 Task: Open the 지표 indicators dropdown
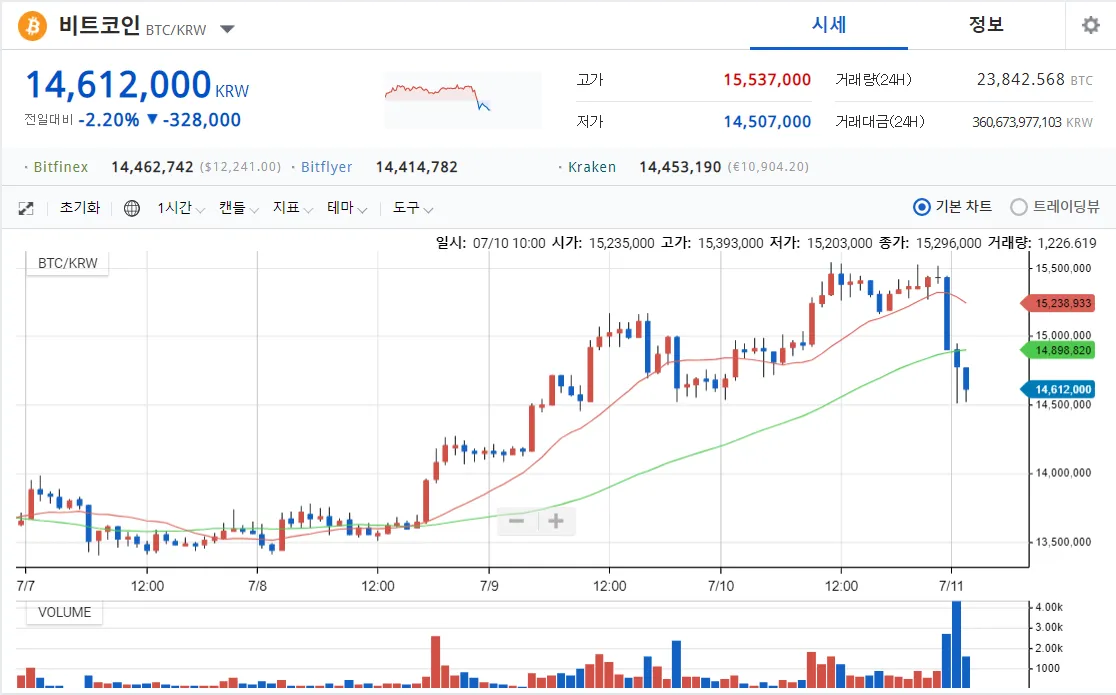coord(294,208)
